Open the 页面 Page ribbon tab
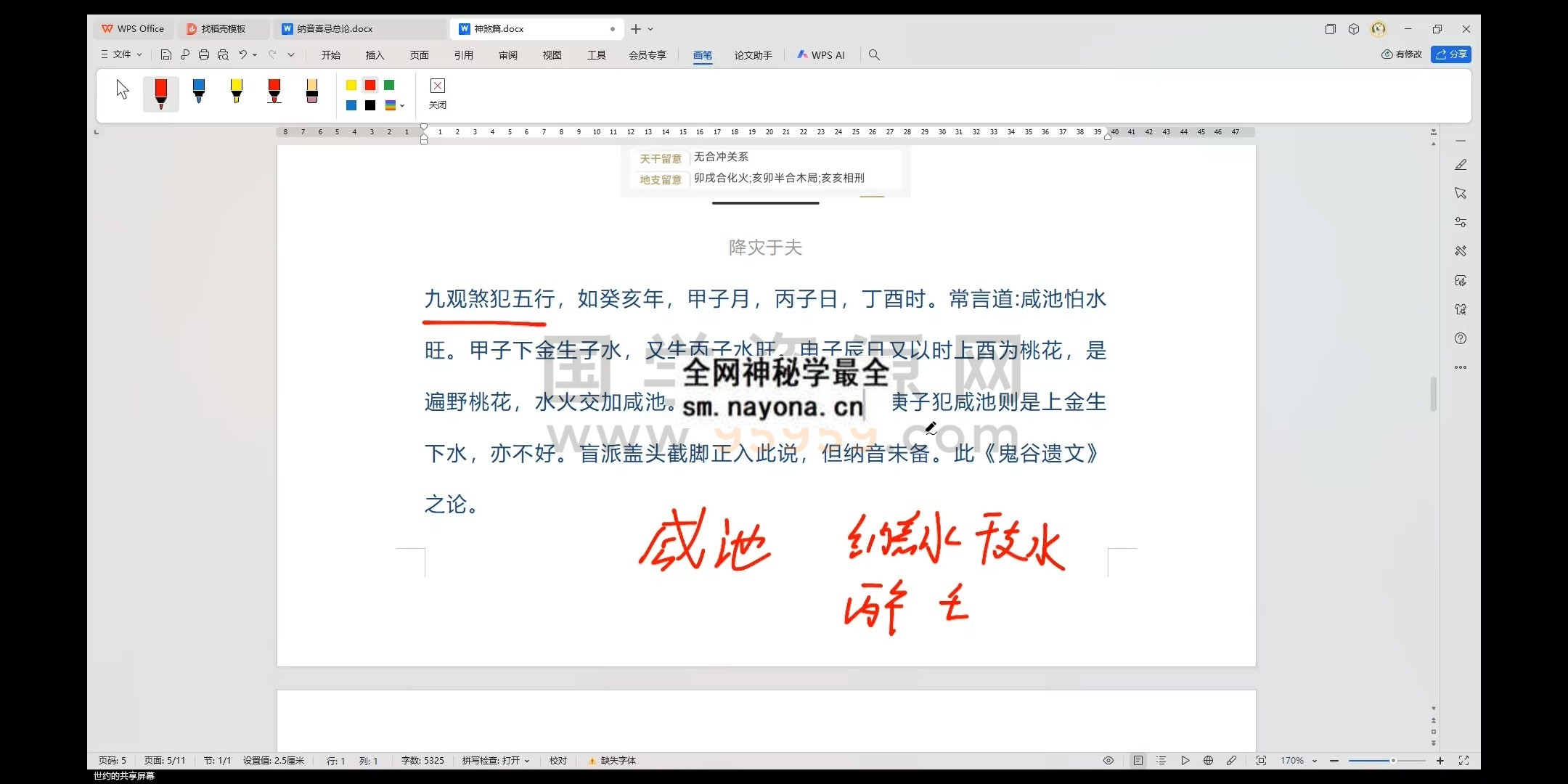The height and width of the screenshot is (784, 1568). point(420,55)
